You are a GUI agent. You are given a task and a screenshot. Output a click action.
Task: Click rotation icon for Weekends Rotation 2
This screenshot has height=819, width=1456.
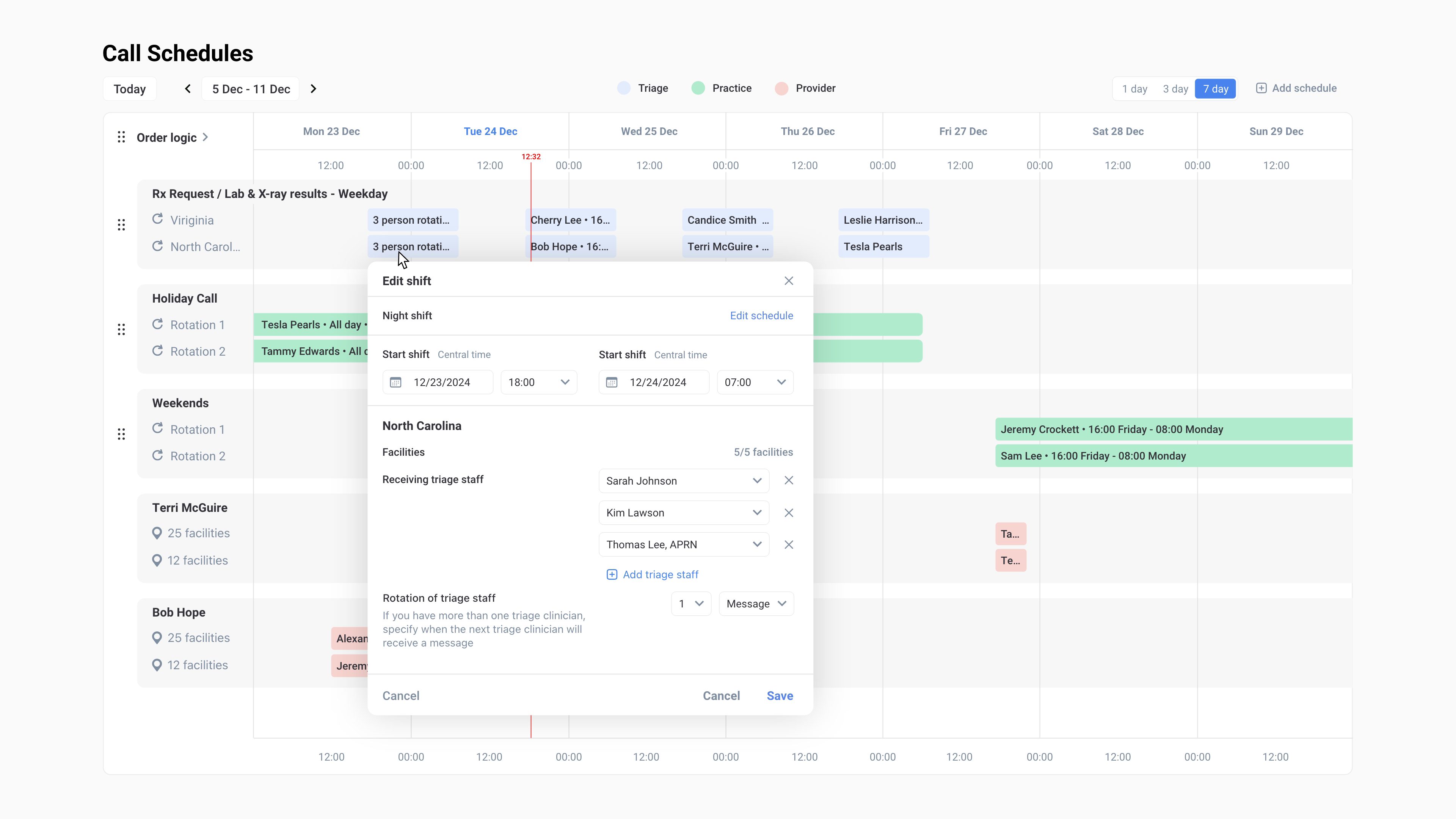coord(158,455)
